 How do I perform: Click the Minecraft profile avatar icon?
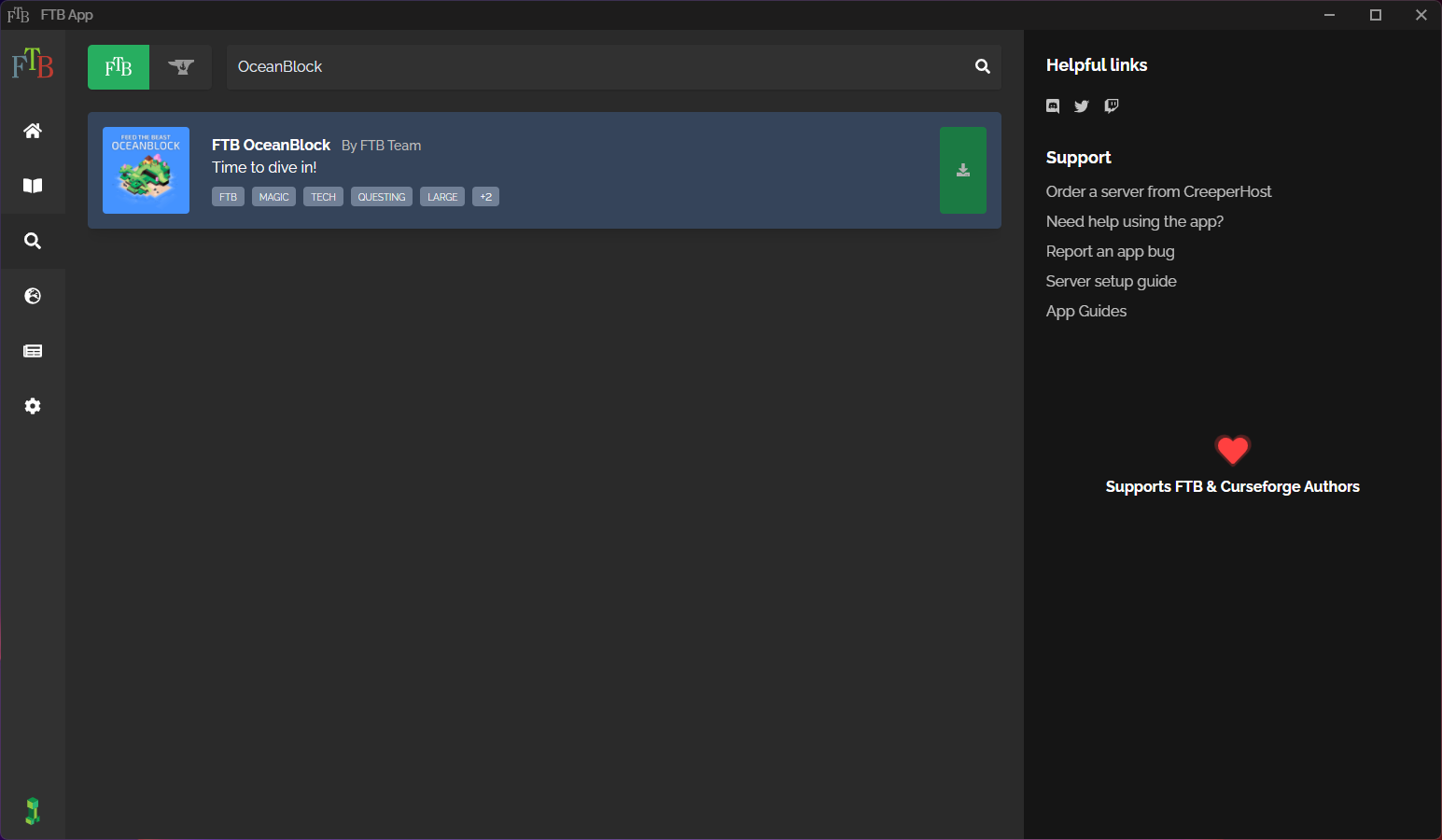coord(33,811)
